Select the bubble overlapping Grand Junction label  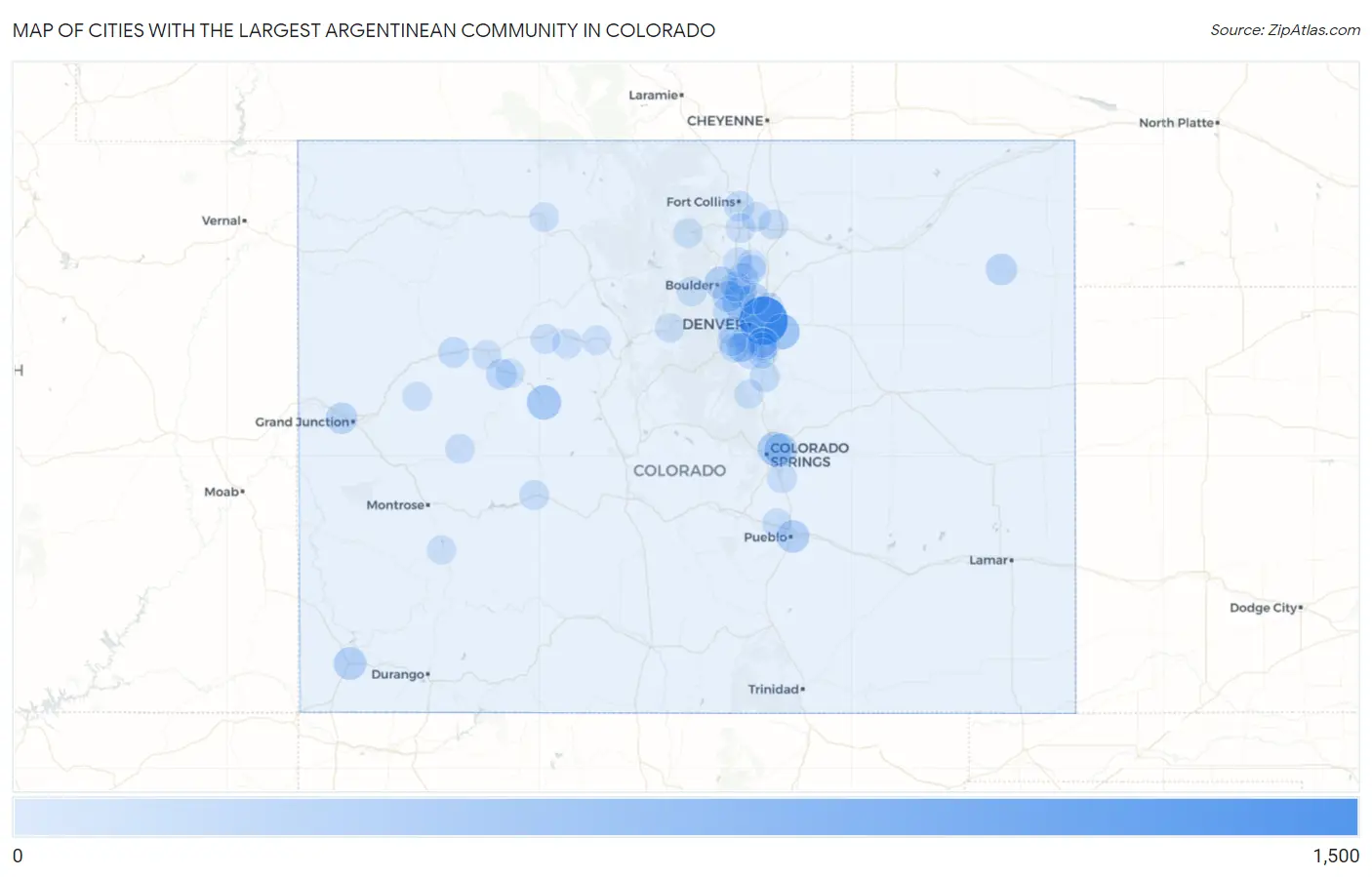(x=341, y=419)
